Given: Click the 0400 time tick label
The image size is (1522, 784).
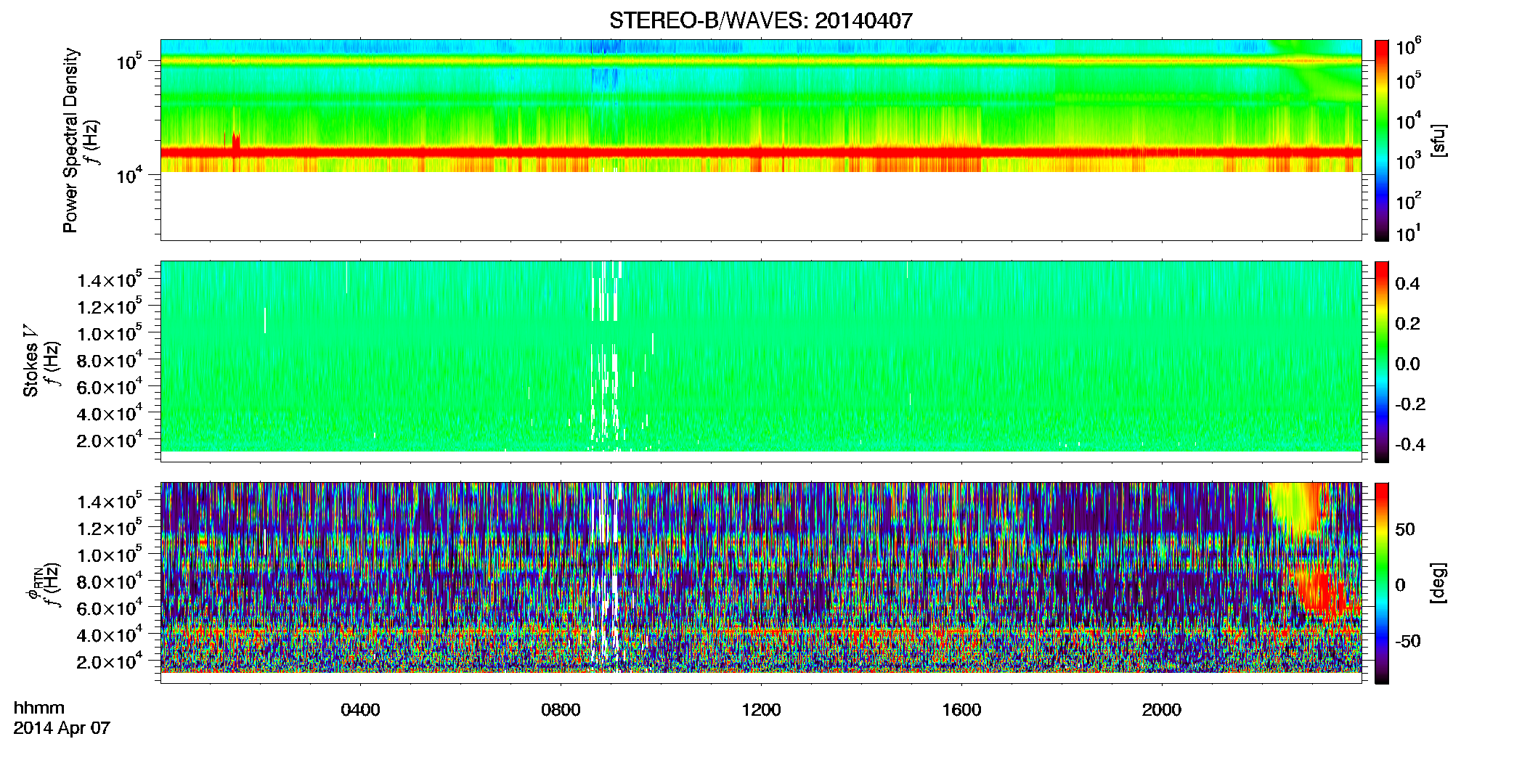Looking at the screenshot, I should click(x=360, y=710).
